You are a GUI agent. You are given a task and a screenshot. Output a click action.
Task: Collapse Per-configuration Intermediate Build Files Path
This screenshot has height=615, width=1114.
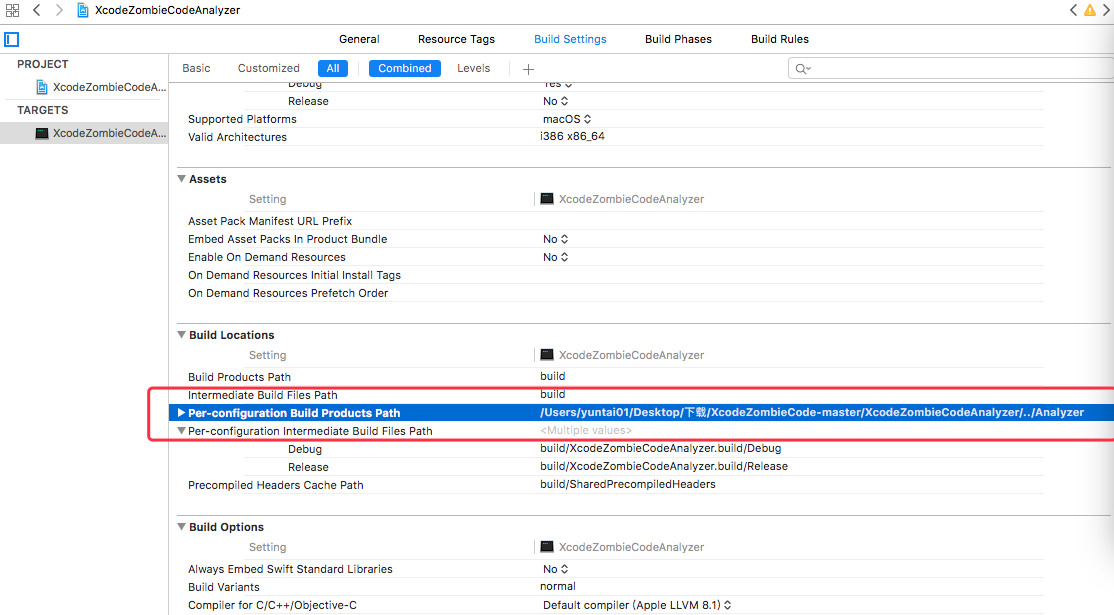pyautogui.click(x=181, y=430)
